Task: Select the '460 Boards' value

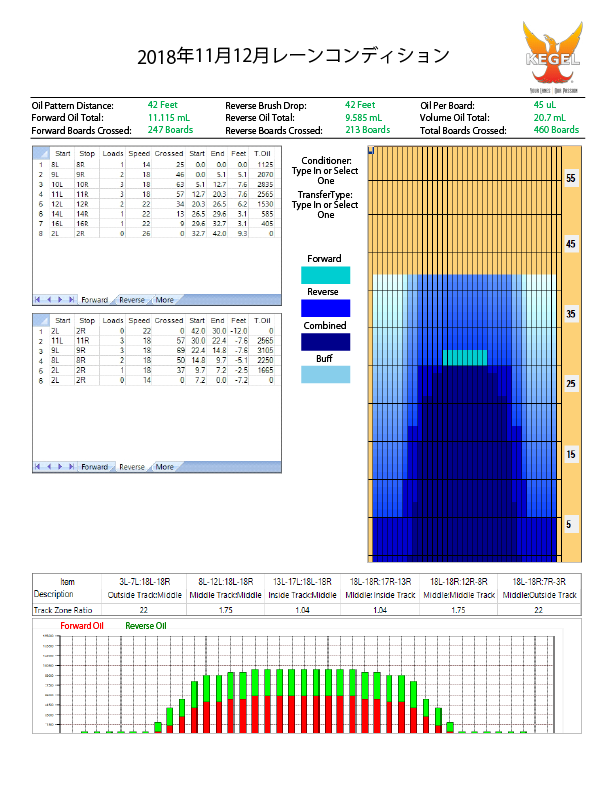Action: pyautogui.click(x=556, y=130)
